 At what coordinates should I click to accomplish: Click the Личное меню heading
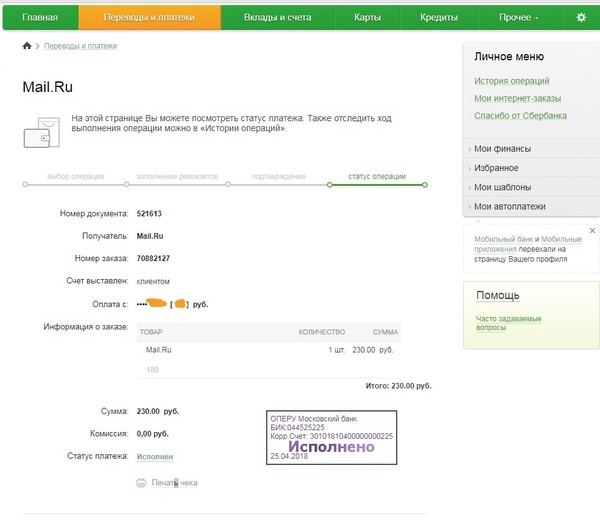tap(509, 57)
